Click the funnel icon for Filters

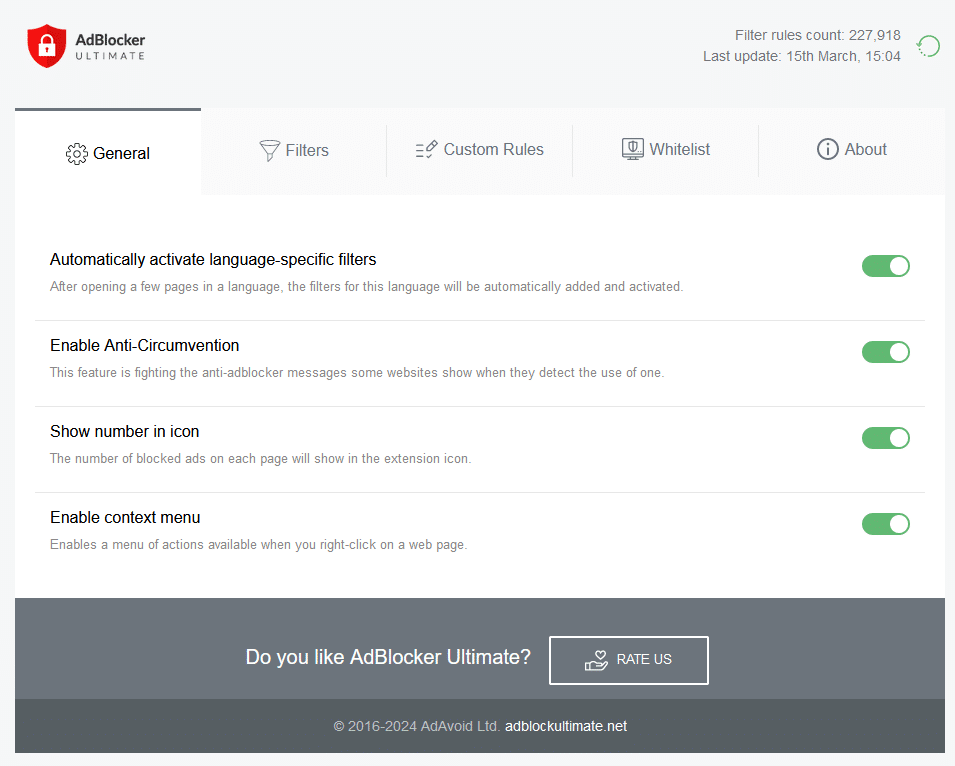(x=269, y=150)
